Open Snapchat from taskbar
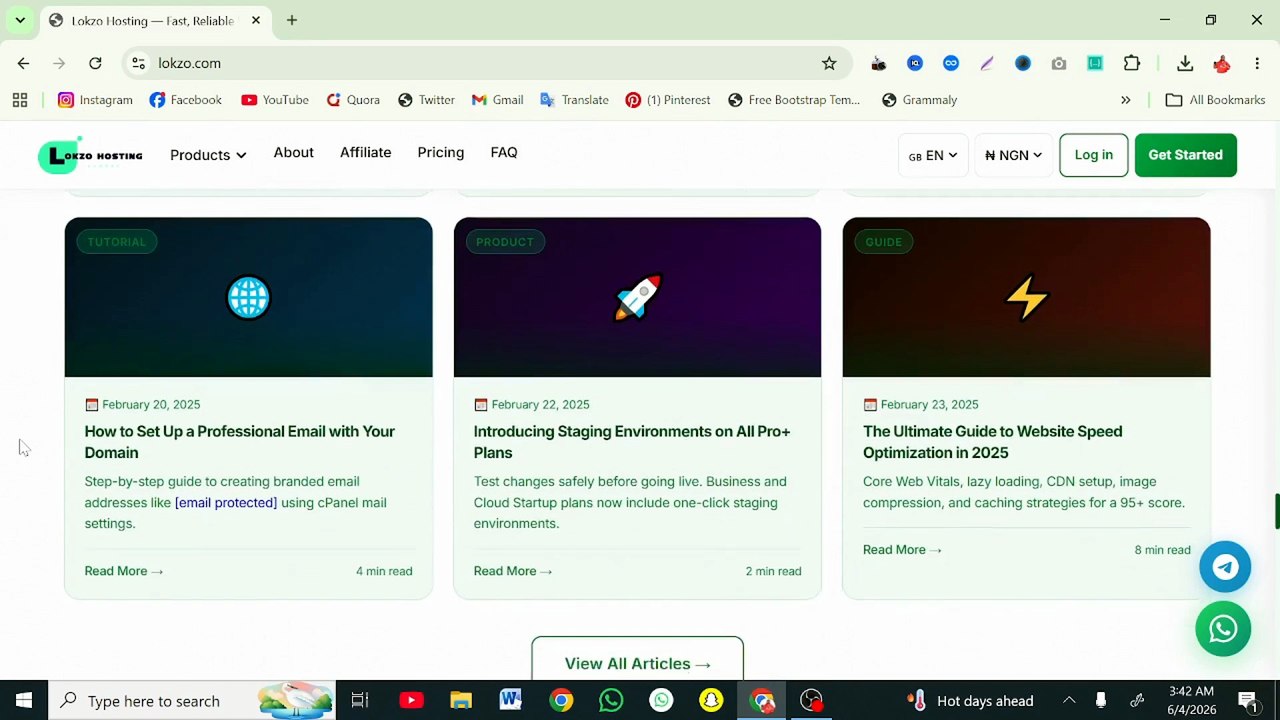 [x=711, y=700]
